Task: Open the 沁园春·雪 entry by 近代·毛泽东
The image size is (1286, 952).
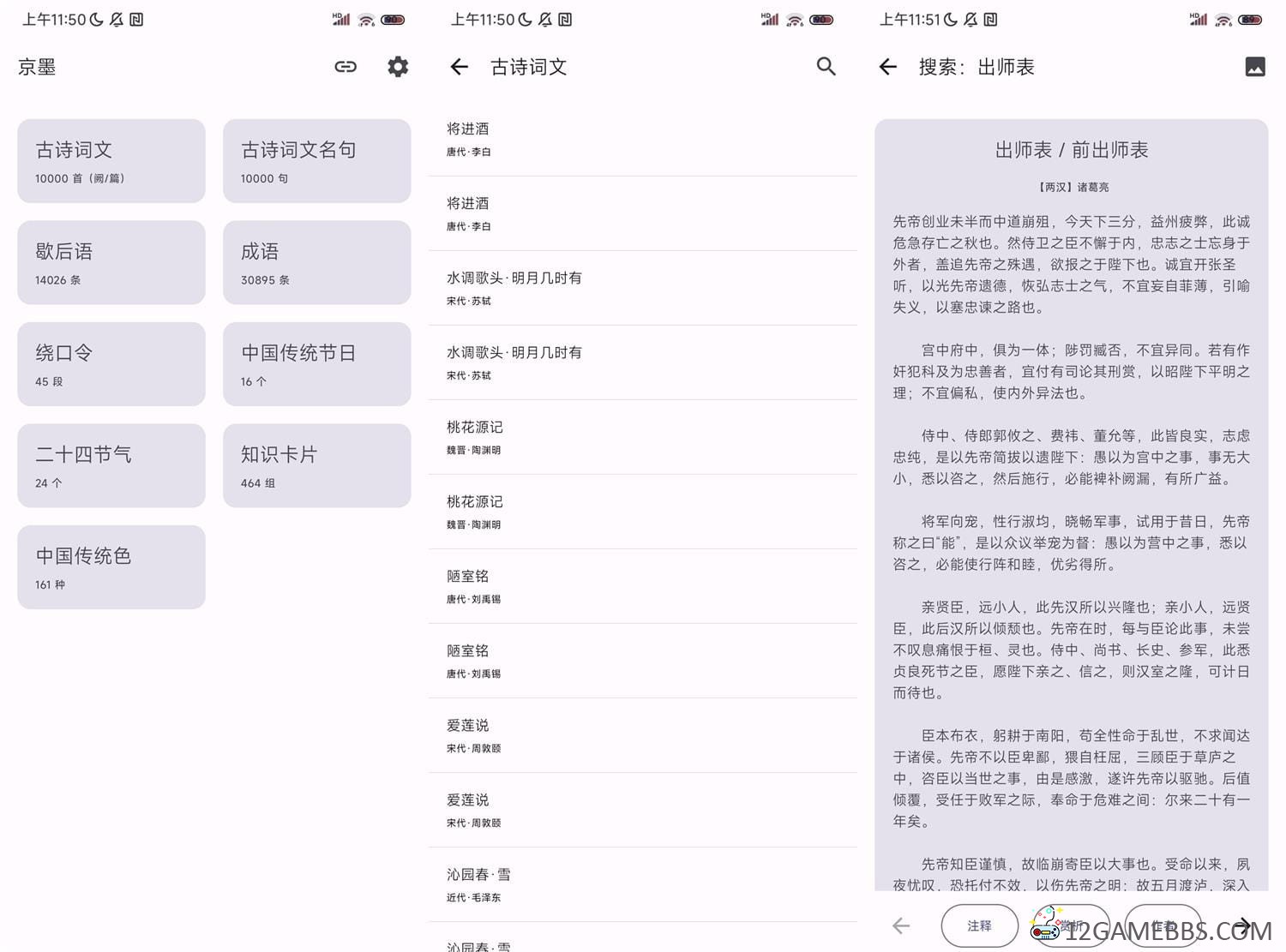Action: pyautogui.click(x=643, y=884)
